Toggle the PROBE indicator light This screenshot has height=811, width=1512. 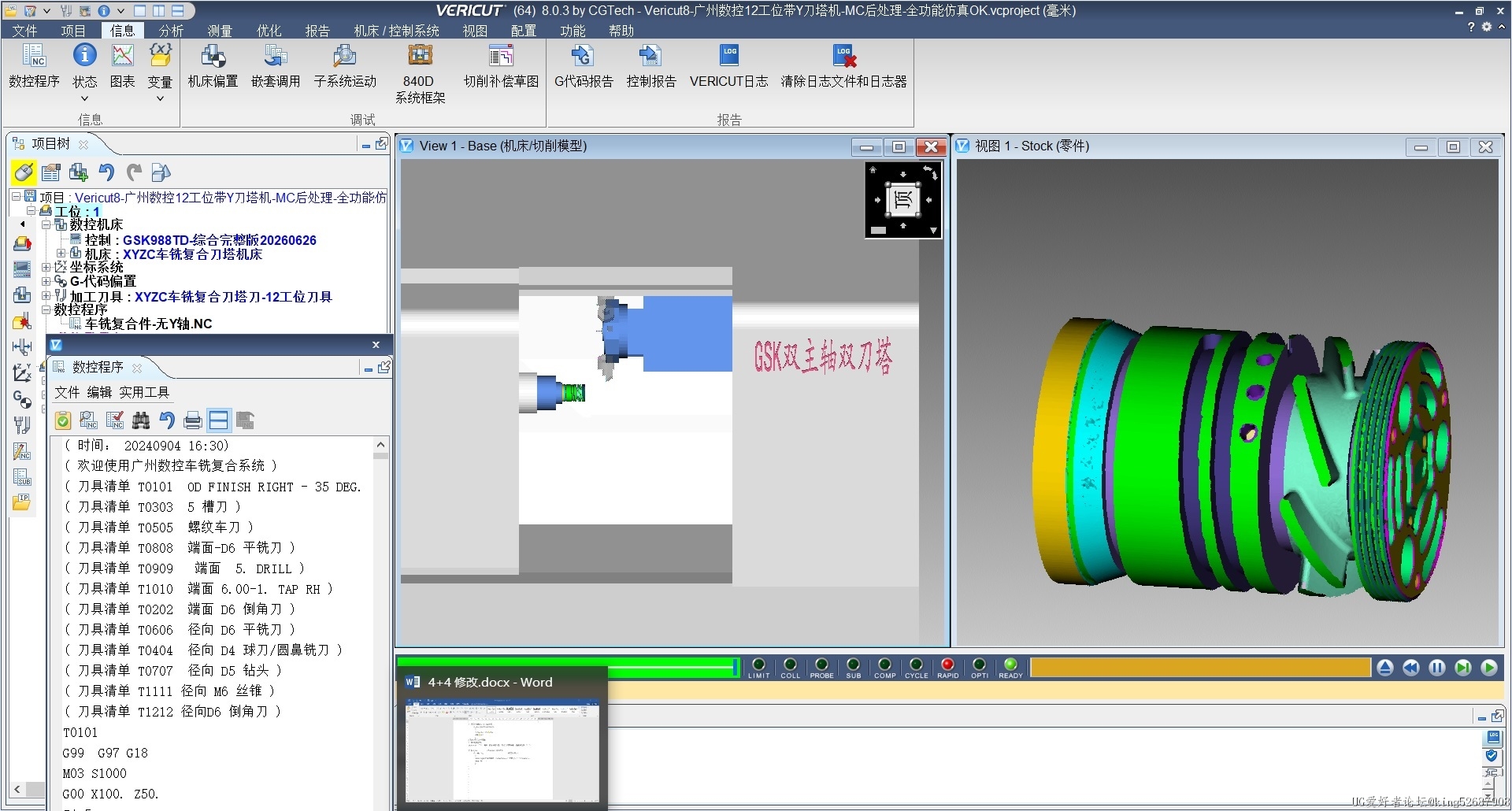(821, 665)
